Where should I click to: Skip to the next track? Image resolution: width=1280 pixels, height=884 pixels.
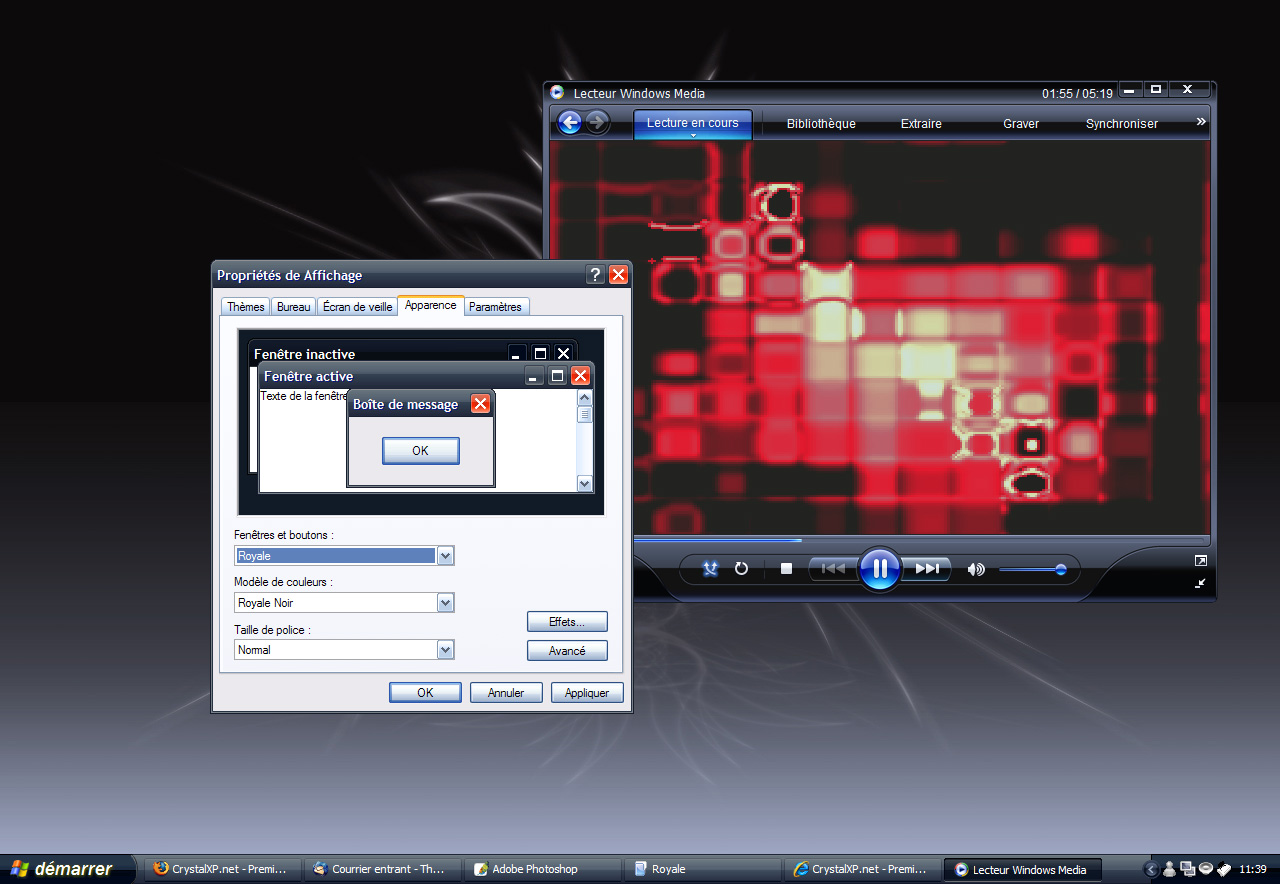pyautogui.click(x=927, y=569)
